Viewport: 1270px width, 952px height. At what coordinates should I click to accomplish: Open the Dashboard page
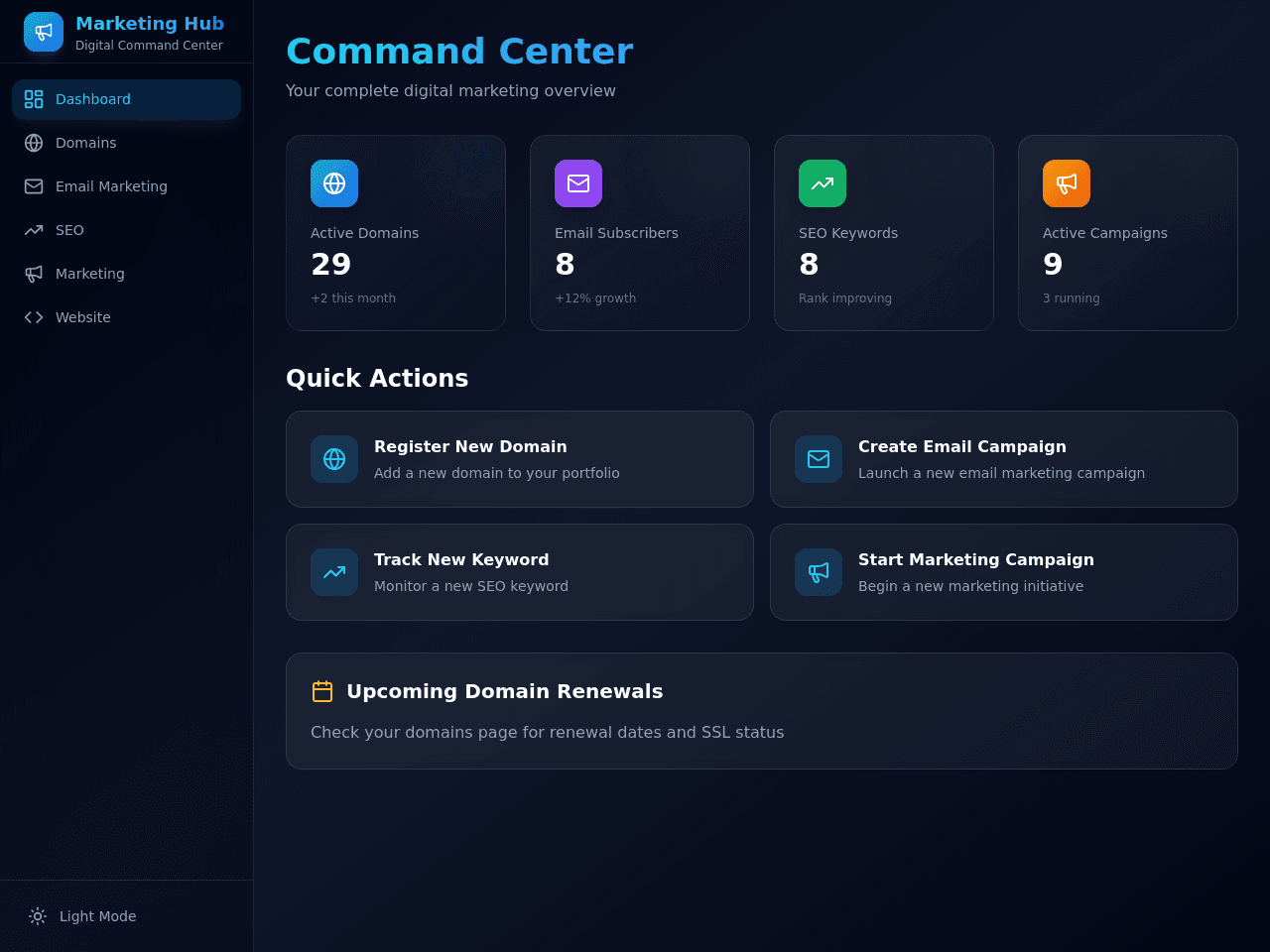(x=126, y=99)
